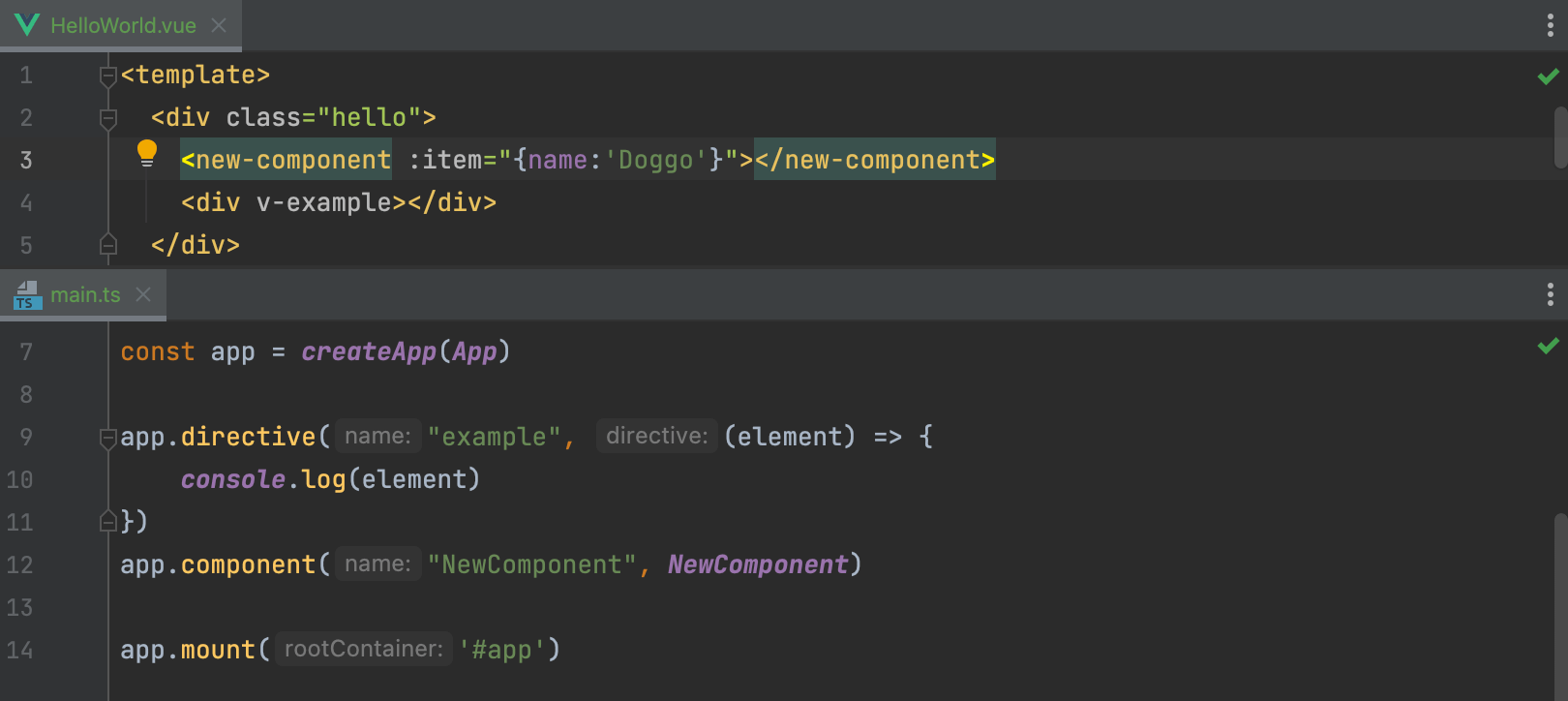
Task: Click line number 12 in main.ts gutter
Action: [x=20, y=564]
